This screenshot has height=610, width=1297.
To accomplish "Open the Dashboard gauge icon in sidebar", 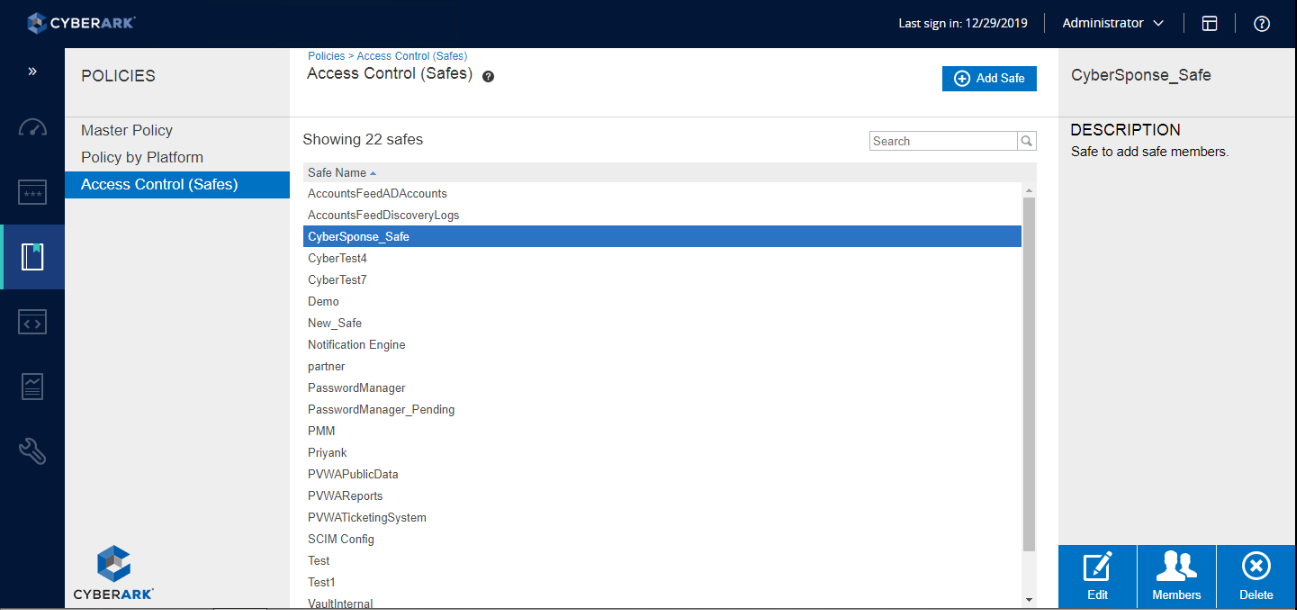I will tap(32, 128).
